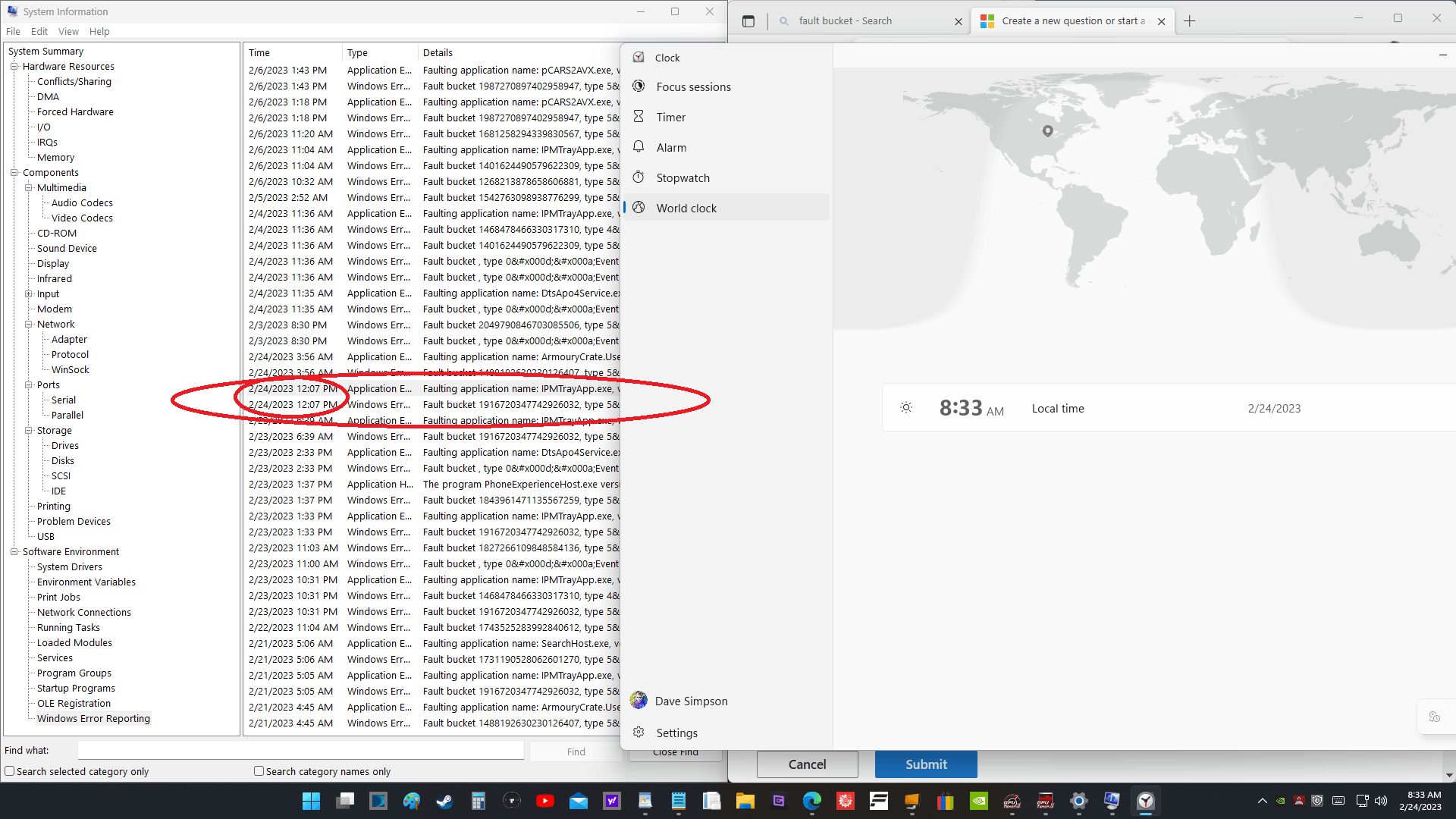This screenshot has width=1456, height=819.
Task: Click the Steam taskbar icon
Action: coord(444,801)
